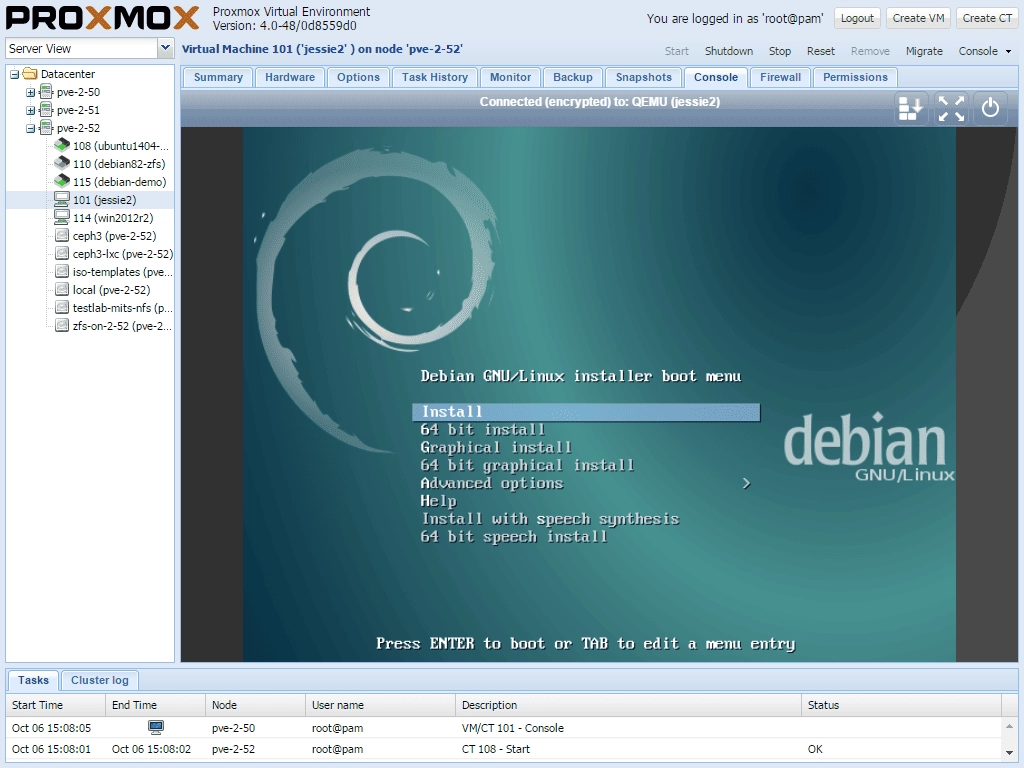The width and height of the screenshot is (1024, 768).
Task: Click monitor icon of VM 114 (win2012r2)
Action: 62,217
